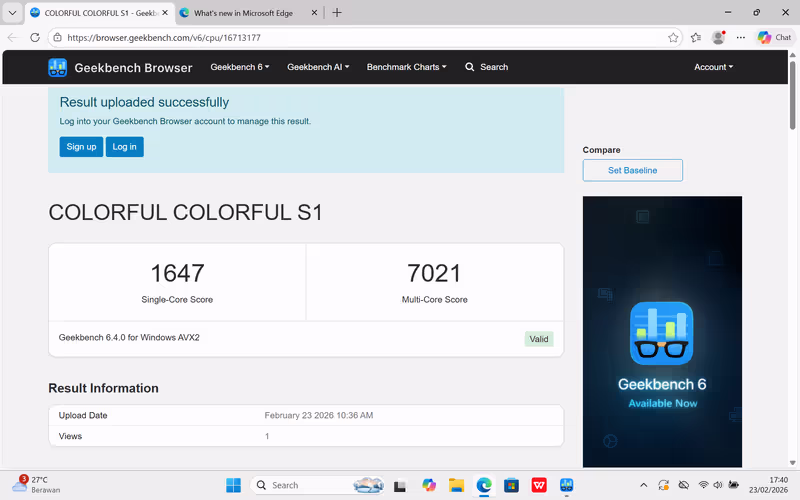
Task: Click the Search item in Geekbench navbar
Action: pyautogui.click(x=487, y=67)
